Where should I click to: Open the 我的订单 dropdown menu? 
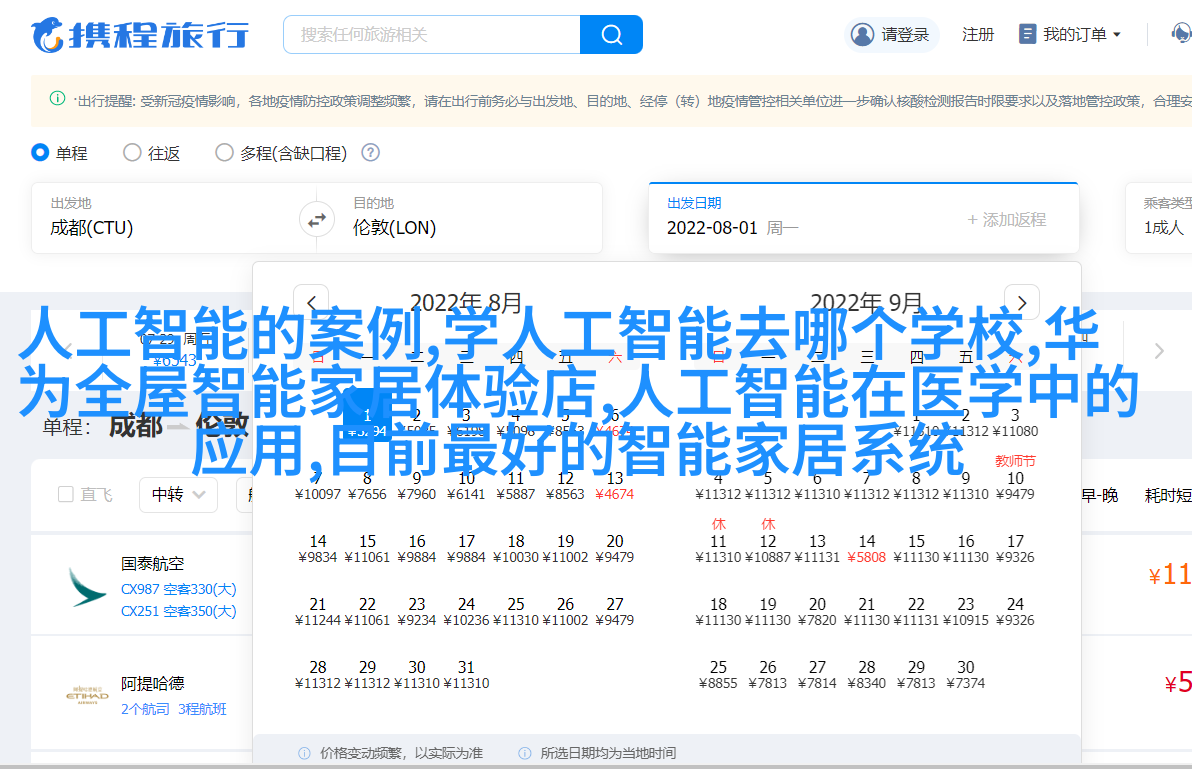(1070, 35)
